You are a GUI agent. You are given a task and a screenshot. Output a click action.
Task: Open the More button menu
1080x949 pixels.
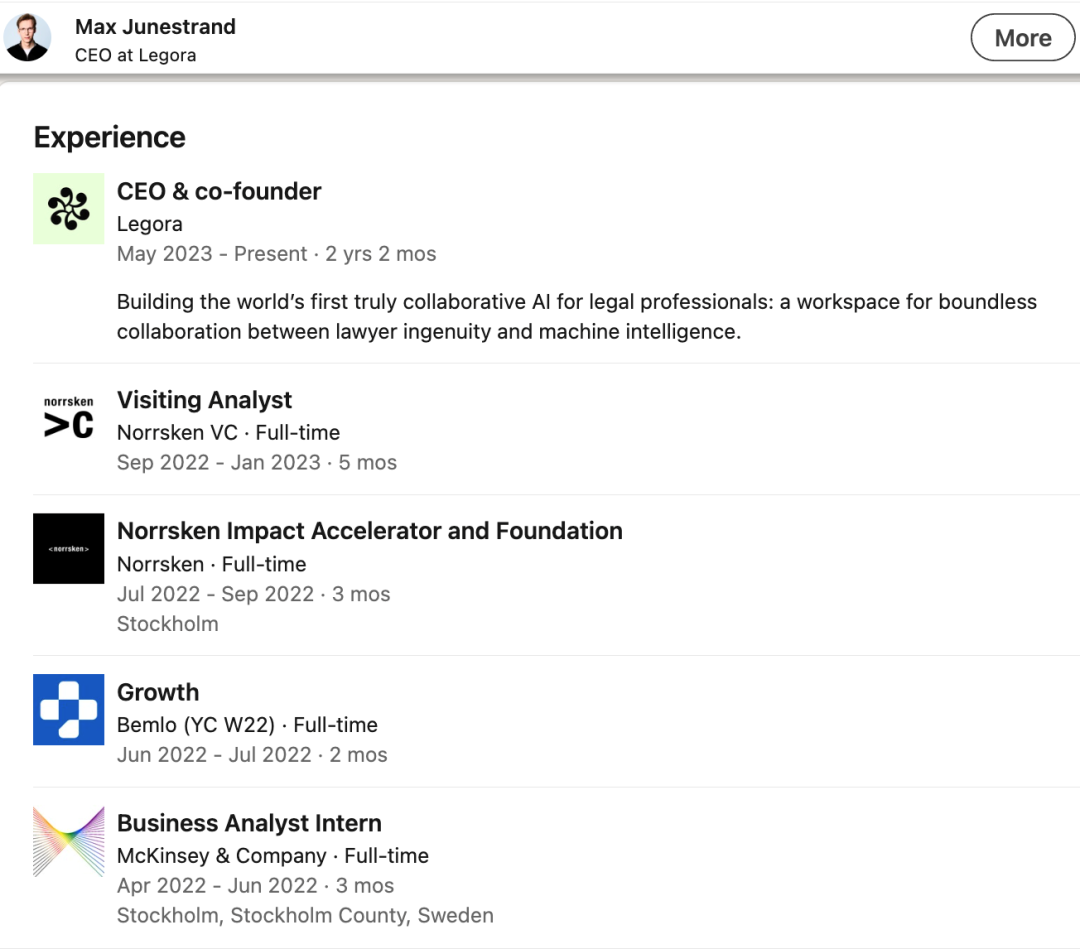1022,37
